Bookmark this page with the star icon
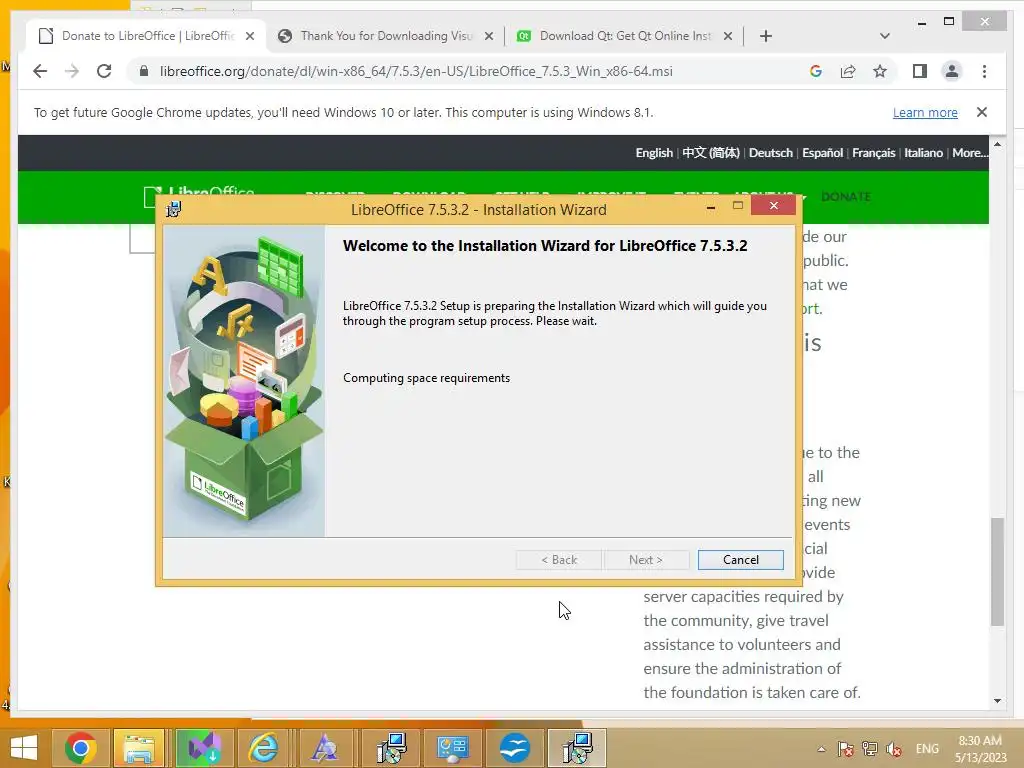This screenshot has width=1024, height=768. (x=880, y=71)
